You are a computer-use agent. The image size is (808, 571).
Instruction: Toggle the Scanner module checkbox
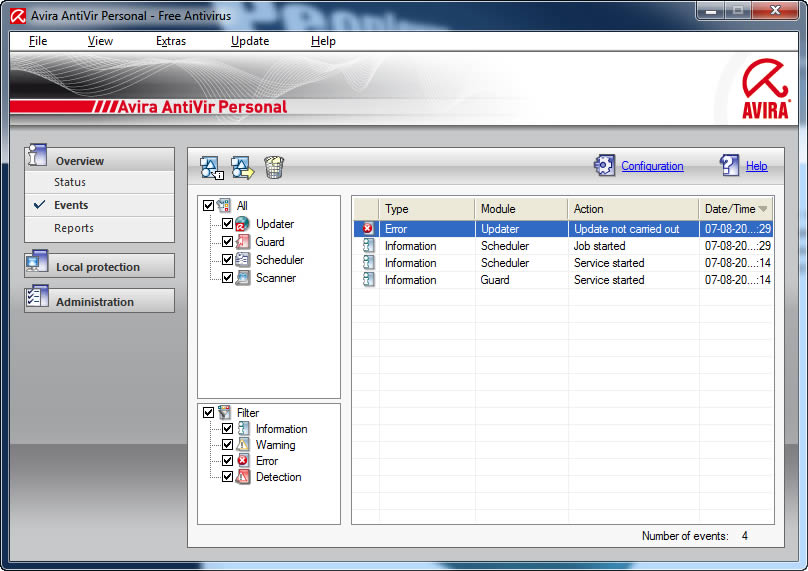pos(227,278)
